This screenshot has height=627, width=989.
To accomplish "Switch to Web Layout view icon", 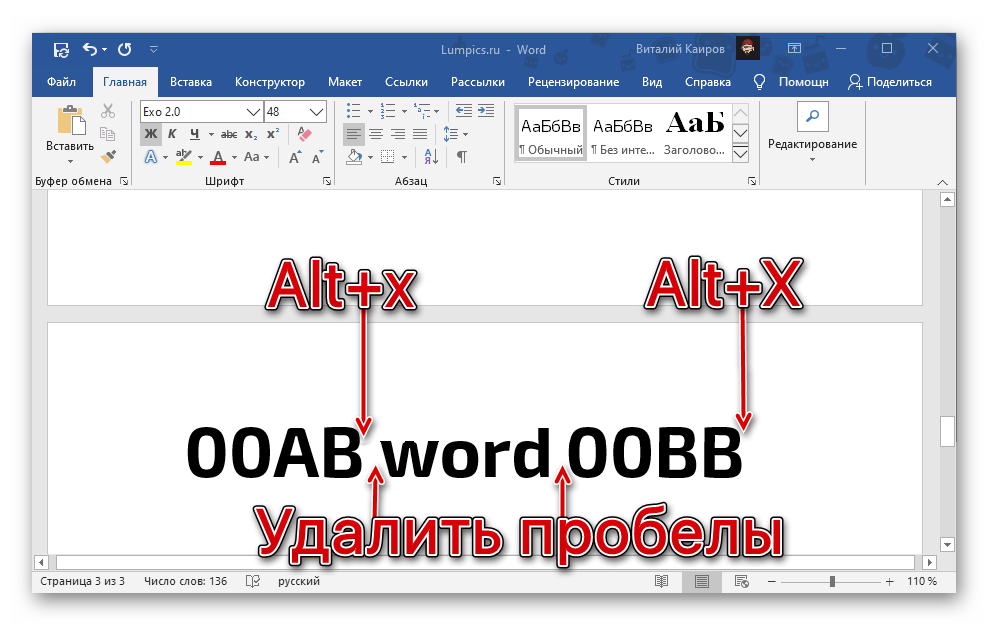I will (x=741, y=581).
